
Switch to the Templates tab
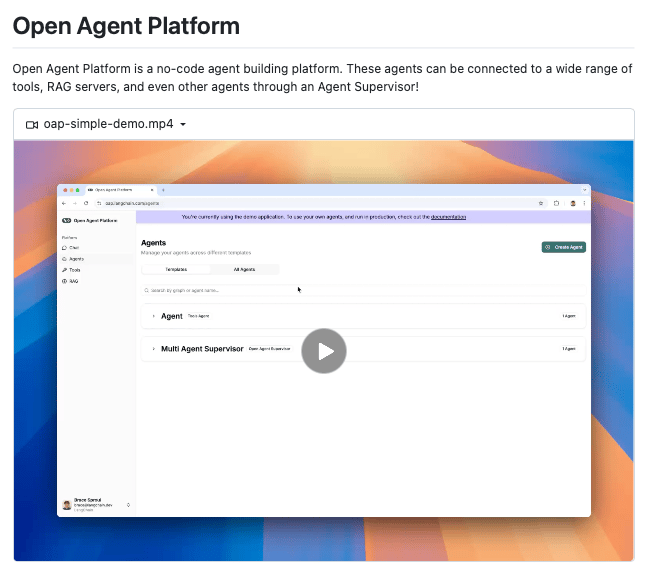coord(176,269)
